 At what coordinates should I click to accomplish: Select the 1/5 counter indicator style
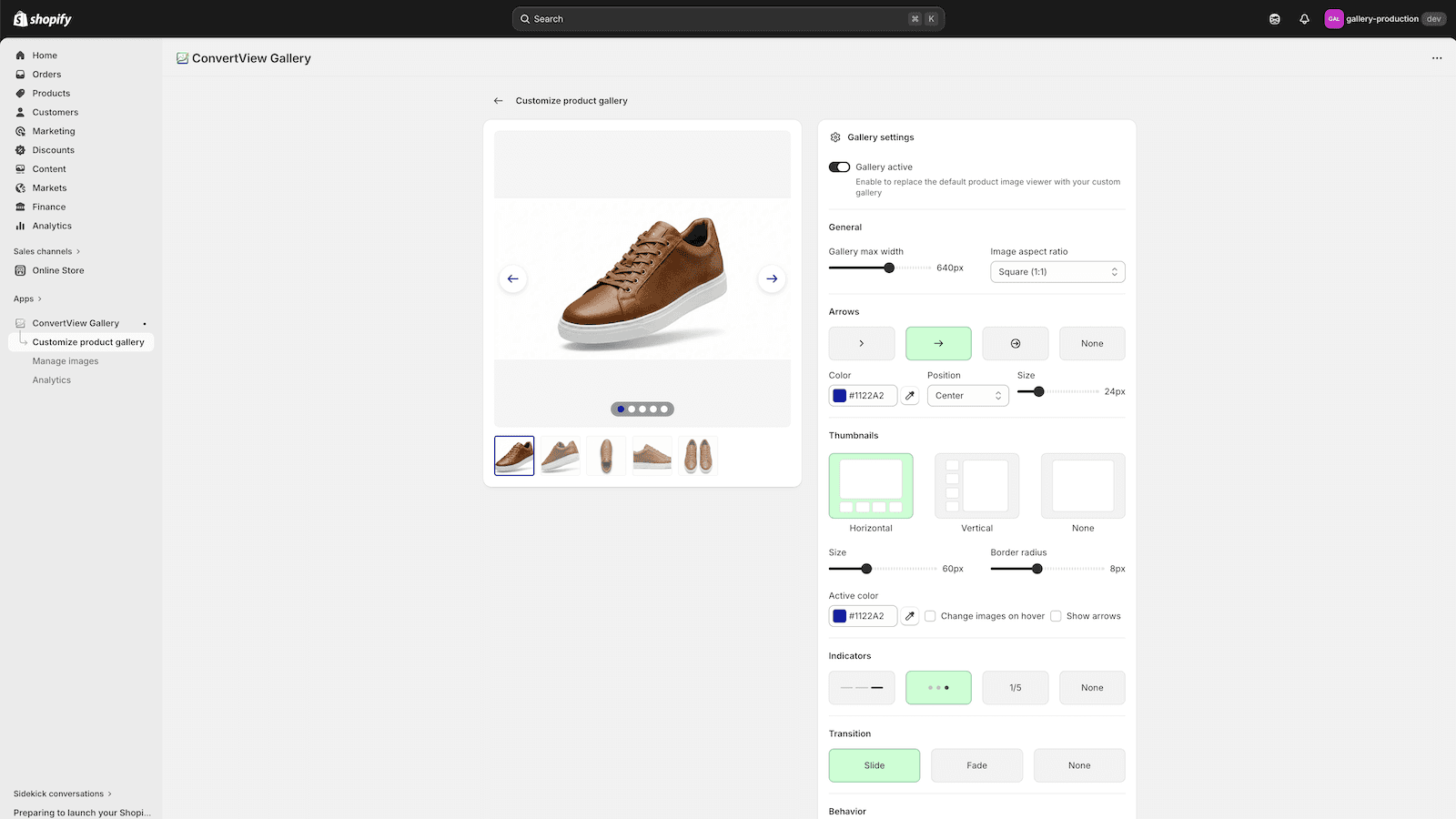(1016, 688)
